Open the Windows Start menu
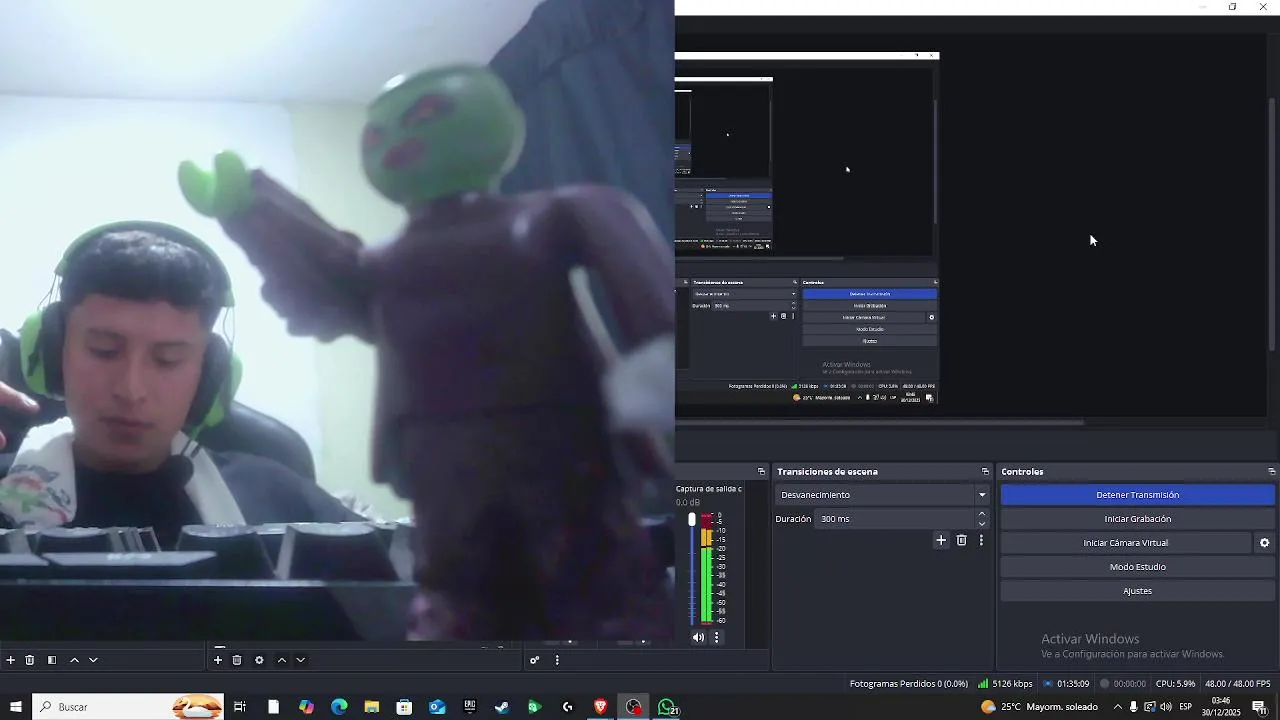 [x=15, y=707]
